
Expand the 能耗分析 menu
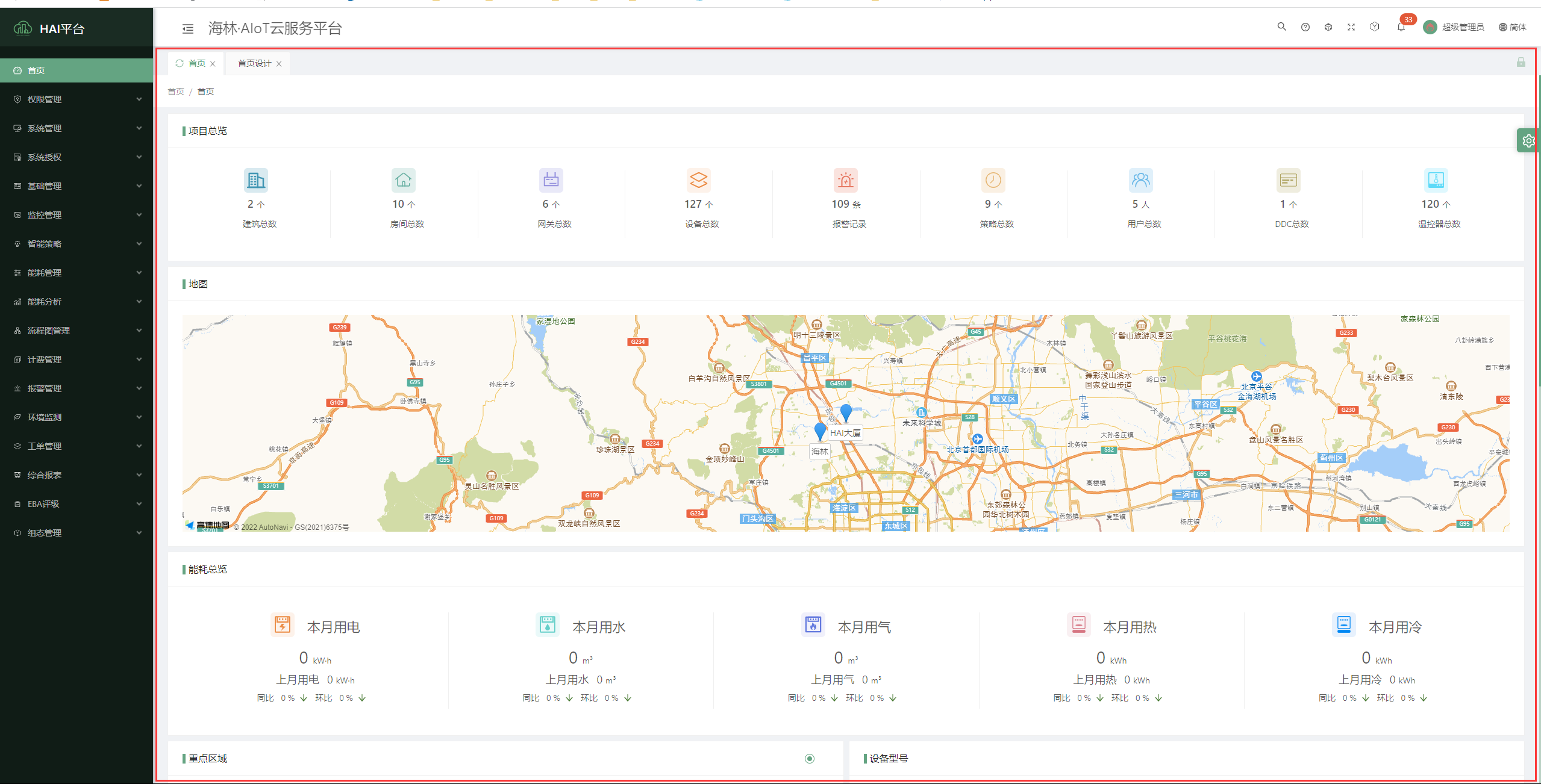pos(77,302)
